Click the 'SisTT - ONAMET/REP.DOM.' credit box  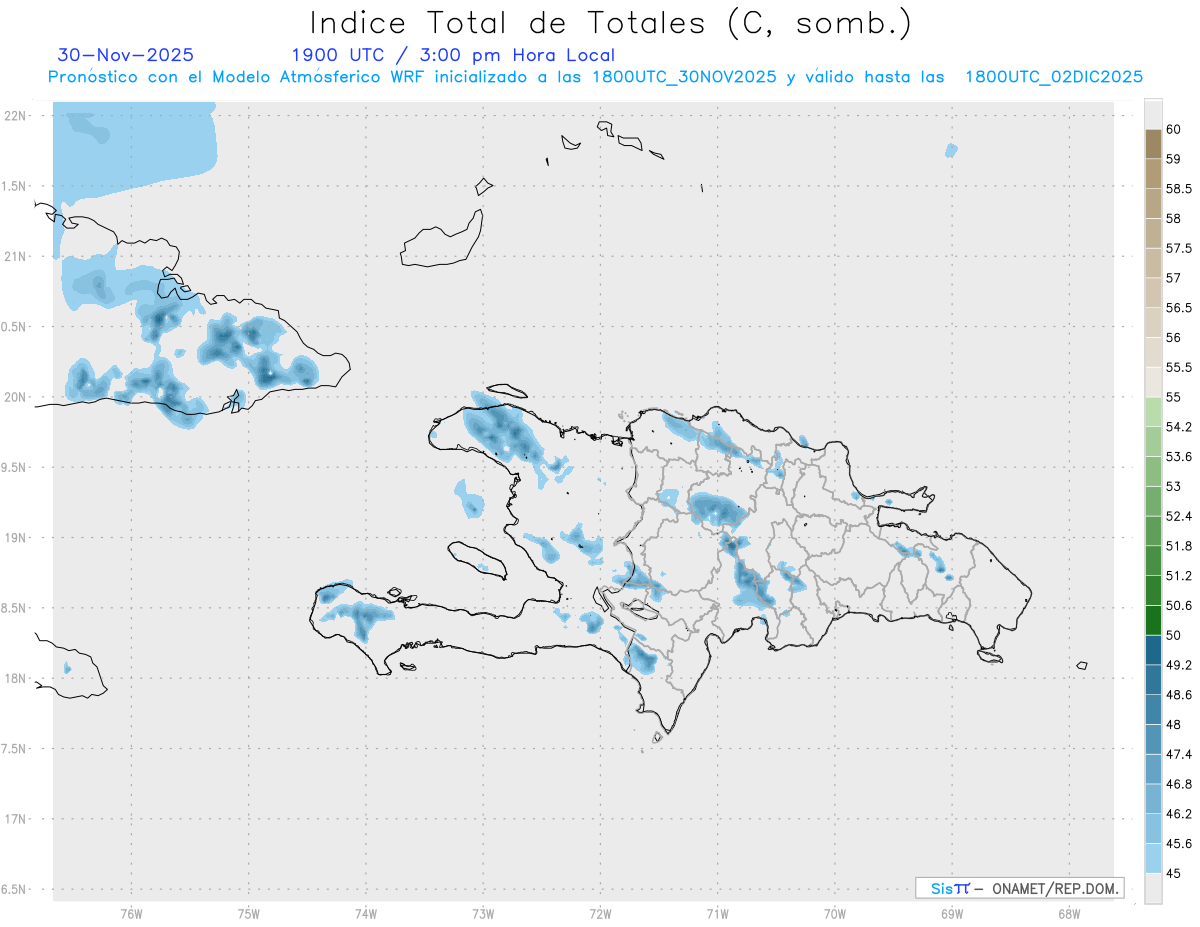coord(1019,888)
